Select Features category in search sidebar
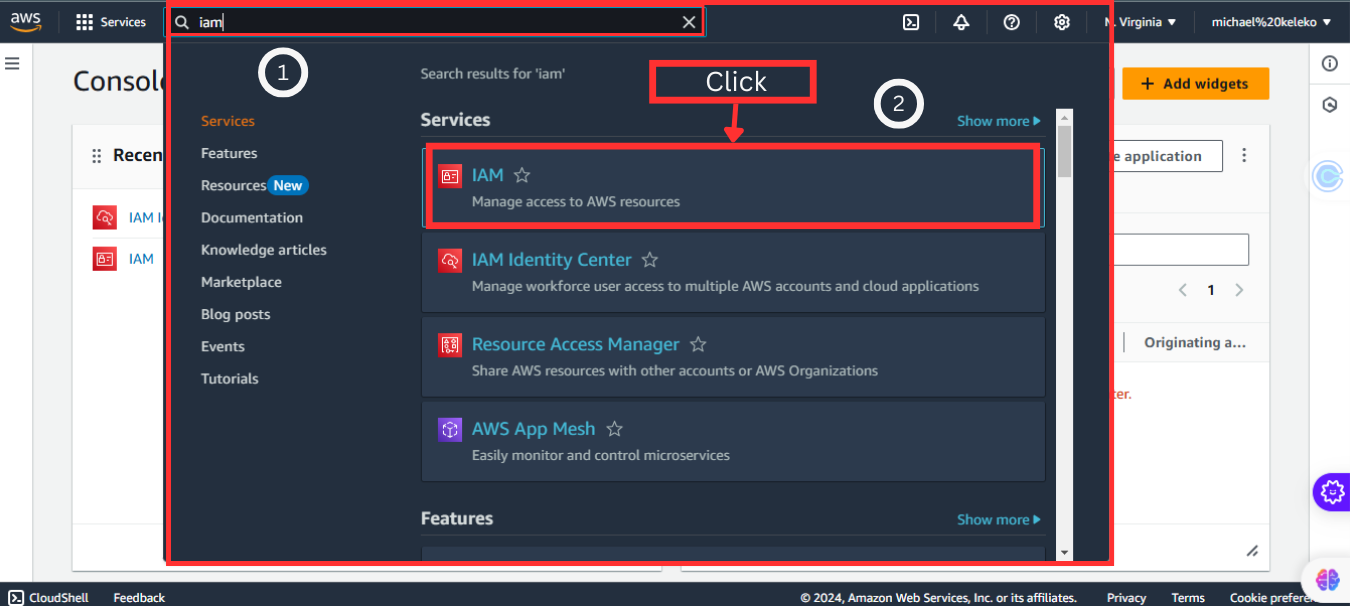This screenshot has height=606, width=1350. [x=229, y=153]
